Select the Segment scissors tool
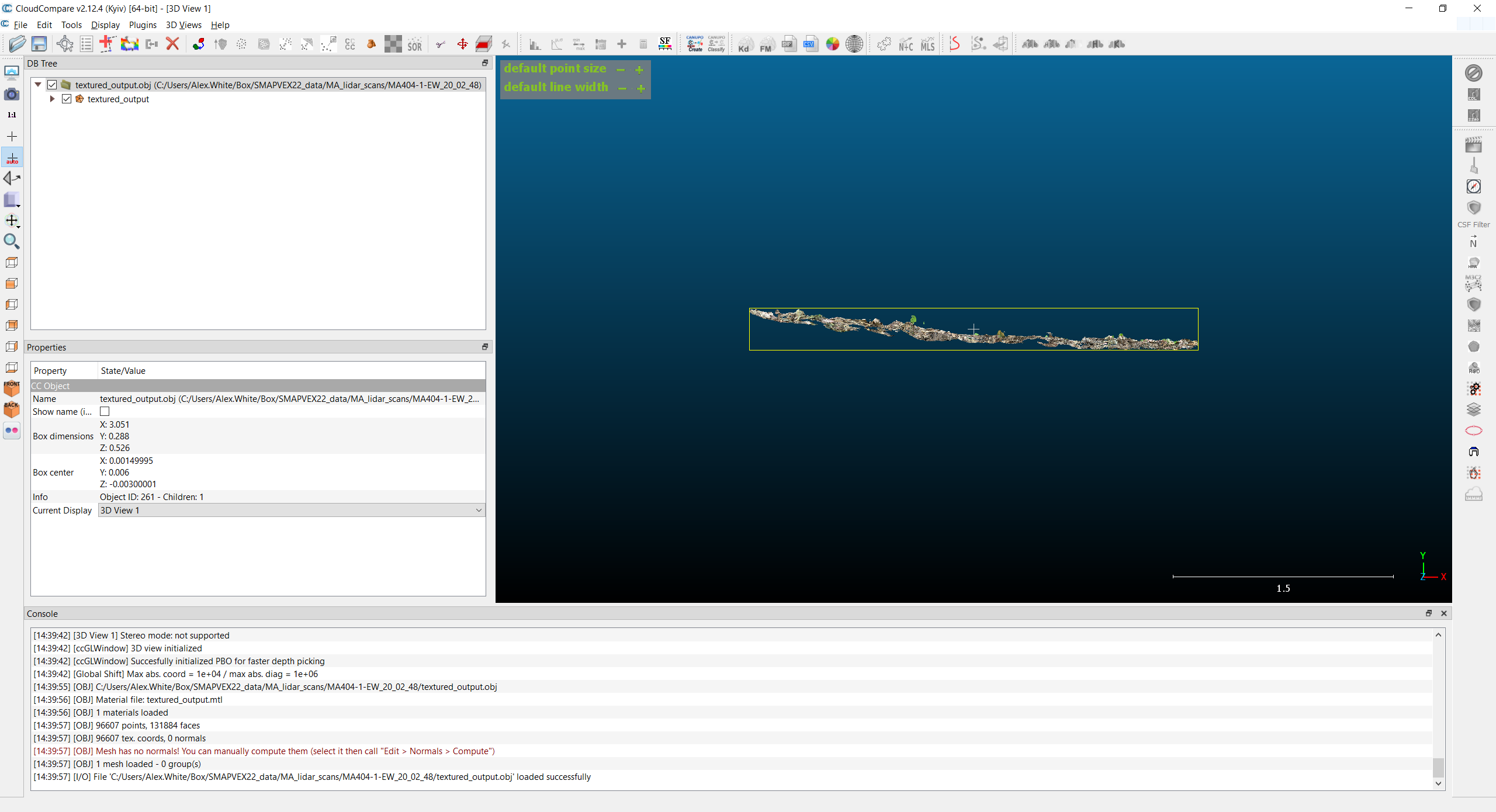Viewport: 1496px width, 812px height. click(x=441, y=44)
